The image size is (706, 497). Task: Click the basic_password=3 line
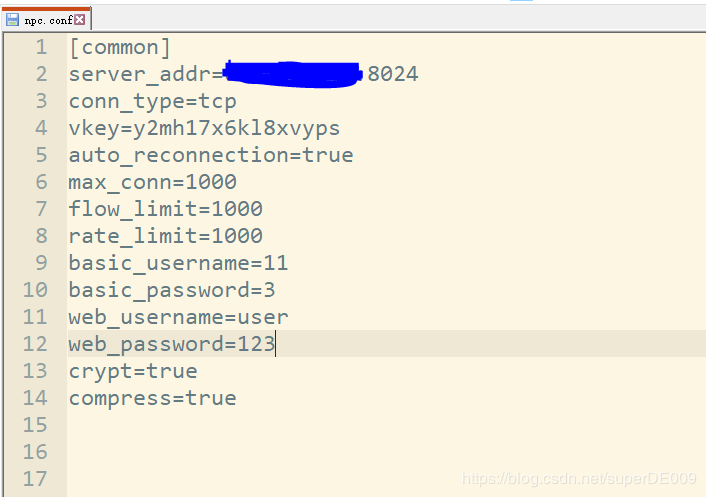tap(172, 290)
